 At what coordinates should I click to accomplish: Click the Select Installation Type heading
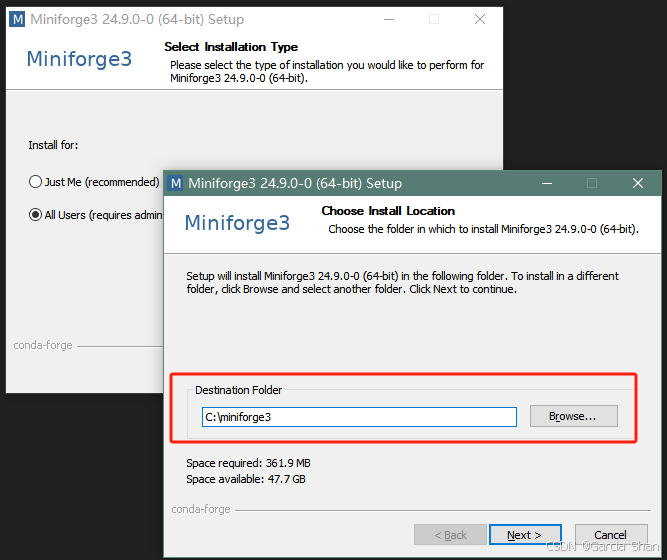point(231,47)
